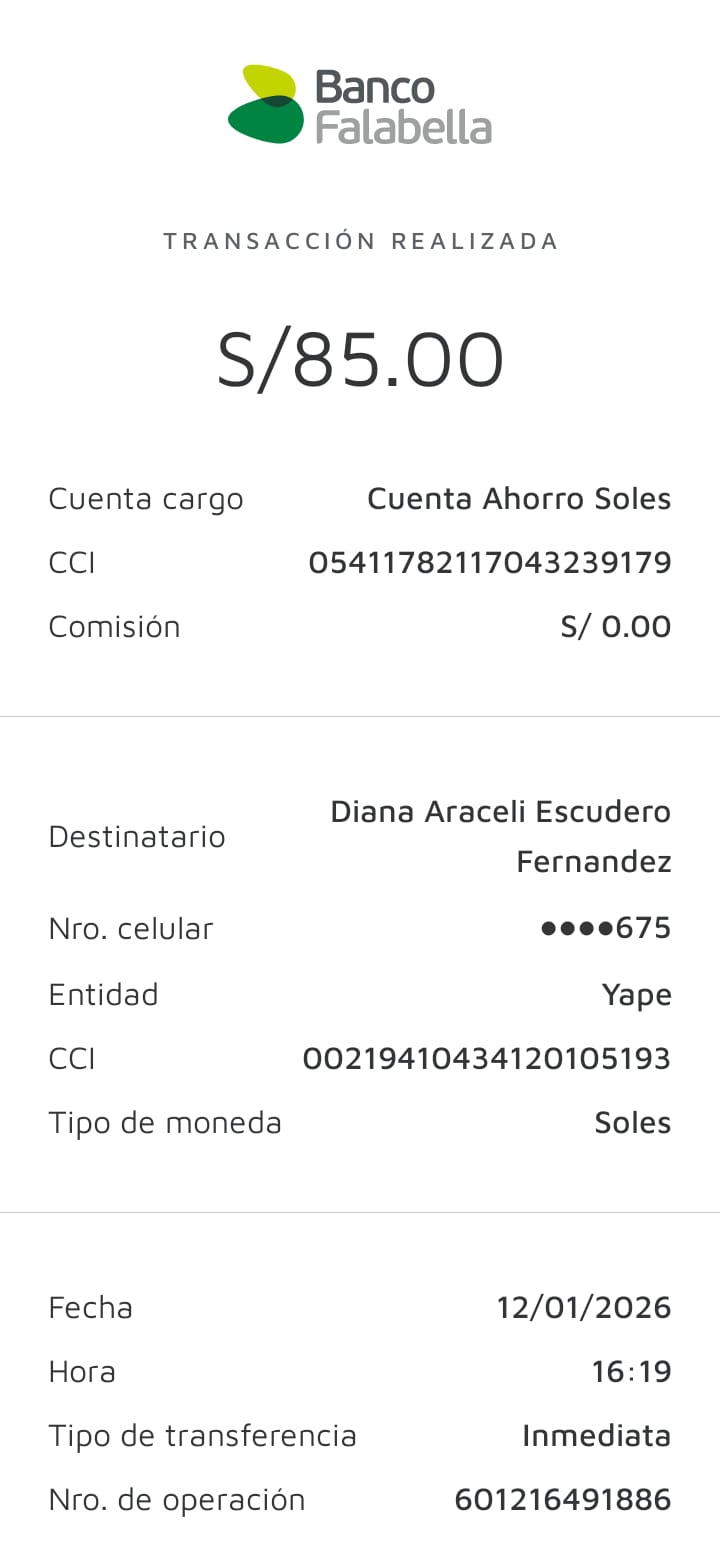Viewport: 720px width, 1561px height.
Task: Click the Yape entity value
Action: coord(636,995)
